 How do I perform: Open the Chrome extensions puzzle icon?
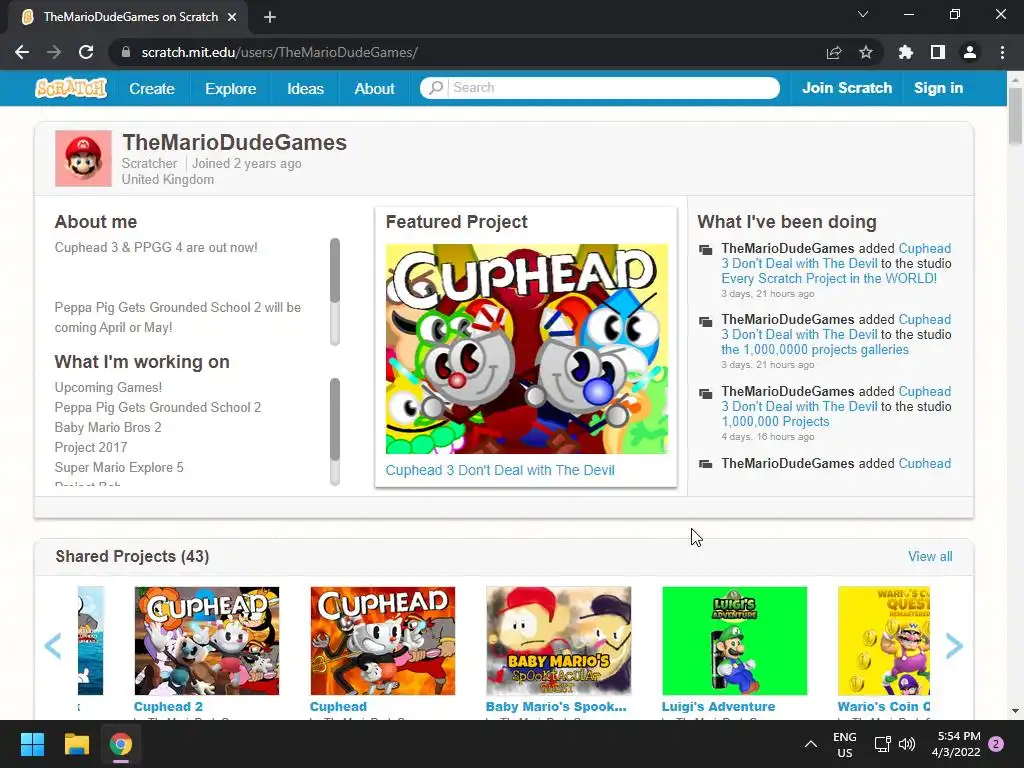[x=906, y=52]
